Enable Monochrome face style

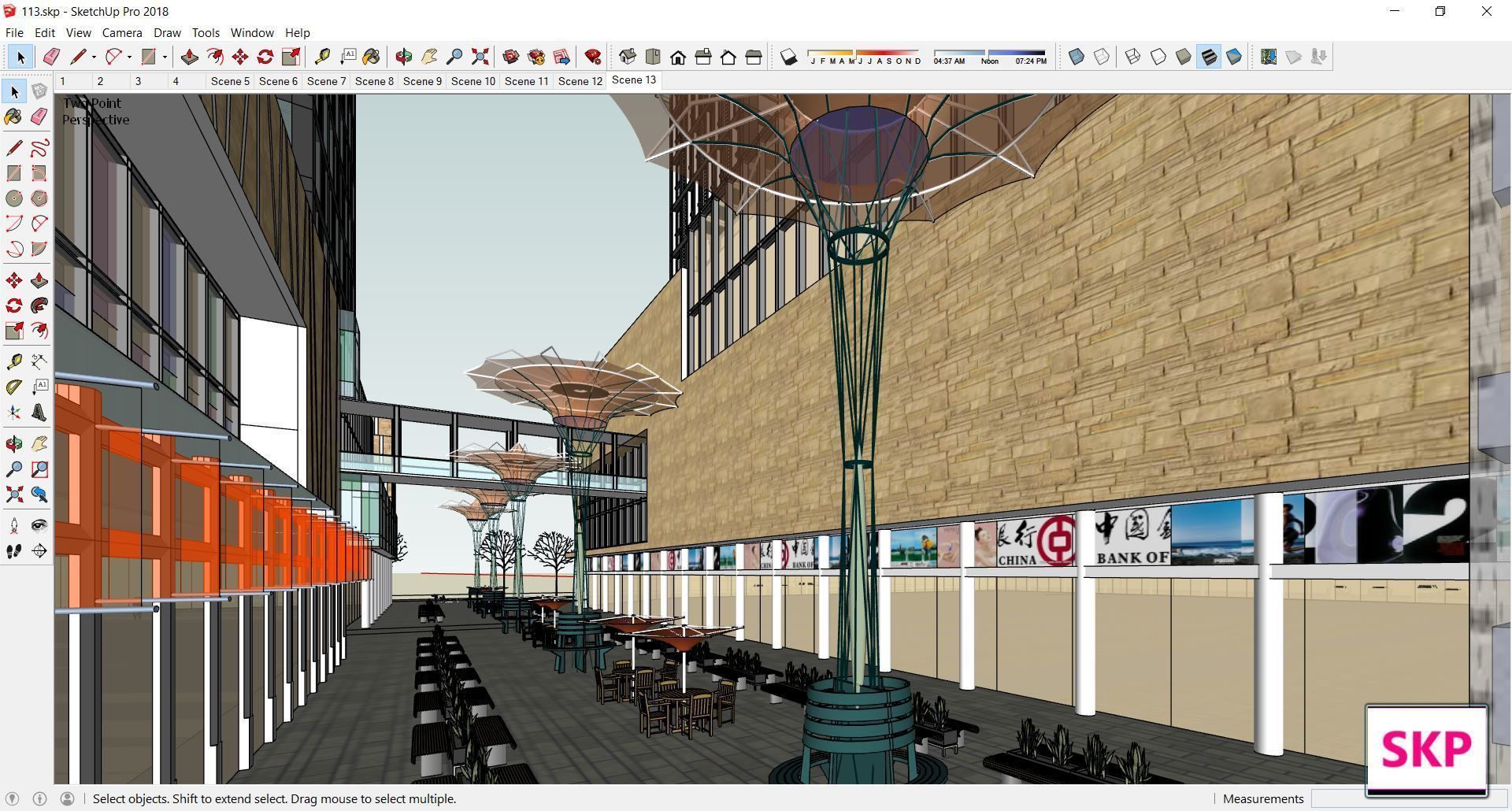(1234, 57)
